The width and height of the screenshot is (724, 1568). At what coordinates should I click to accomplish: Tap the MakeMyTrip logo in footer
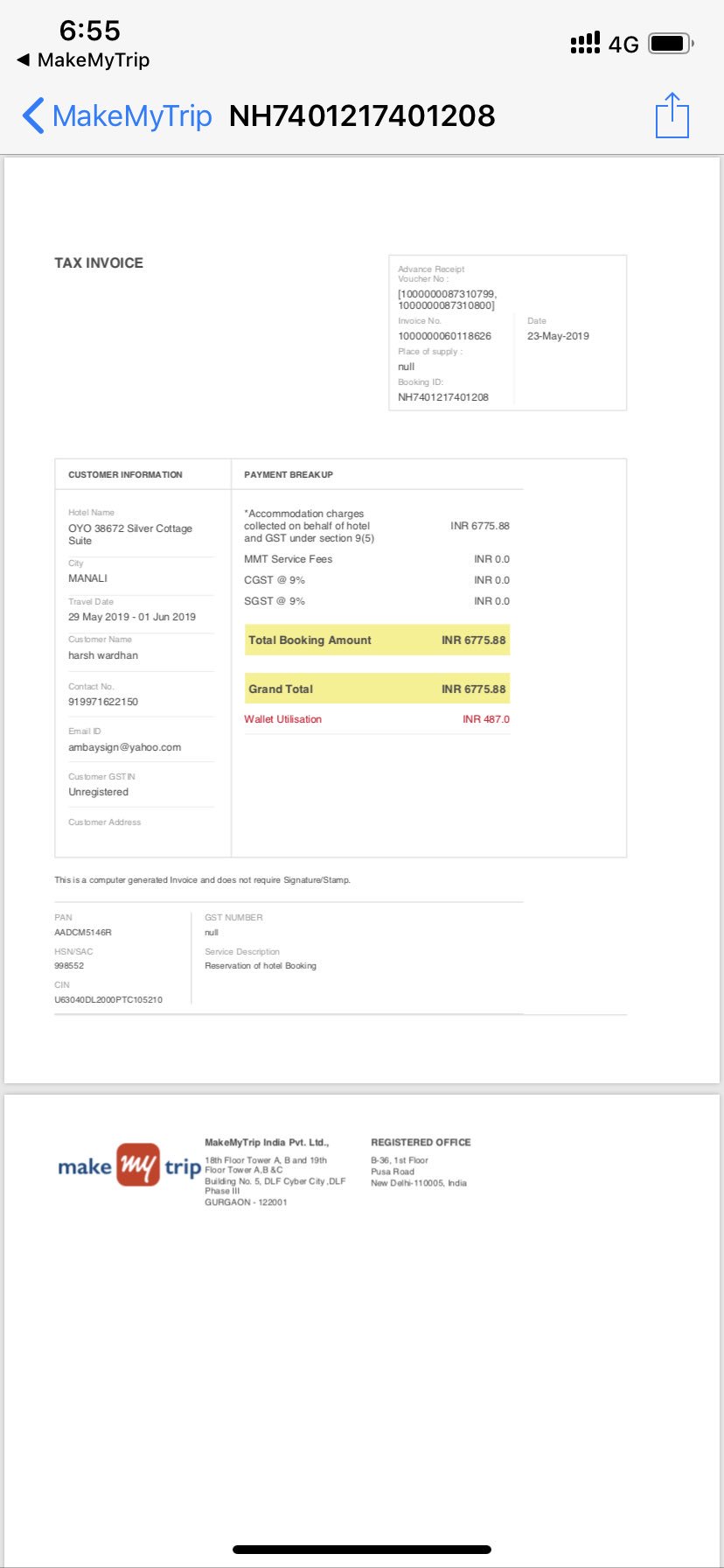tap(129, 1165)
